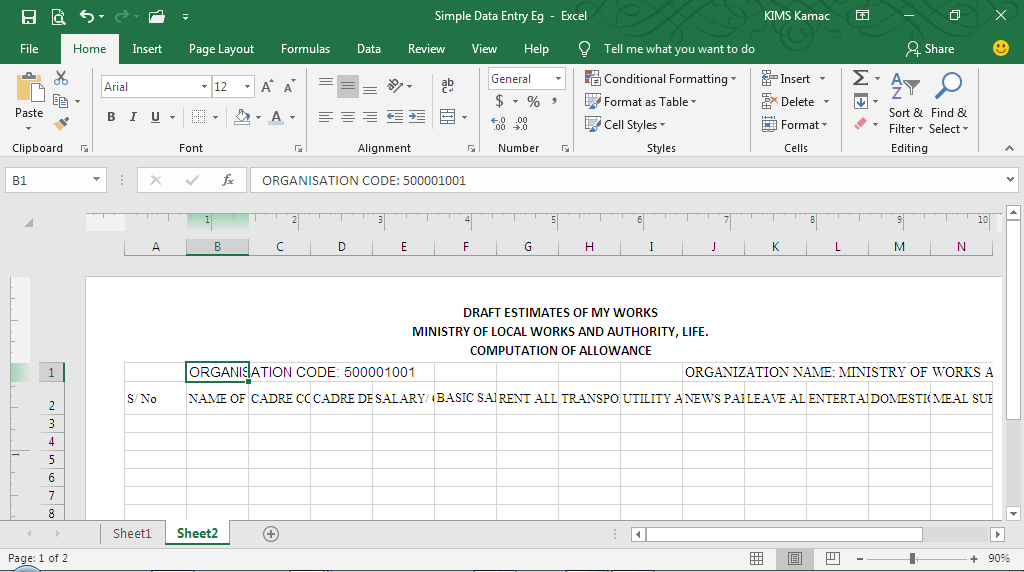Open the Font name dropdown
This screenshot has height=572, width=1024.
(x=204, y=87)
